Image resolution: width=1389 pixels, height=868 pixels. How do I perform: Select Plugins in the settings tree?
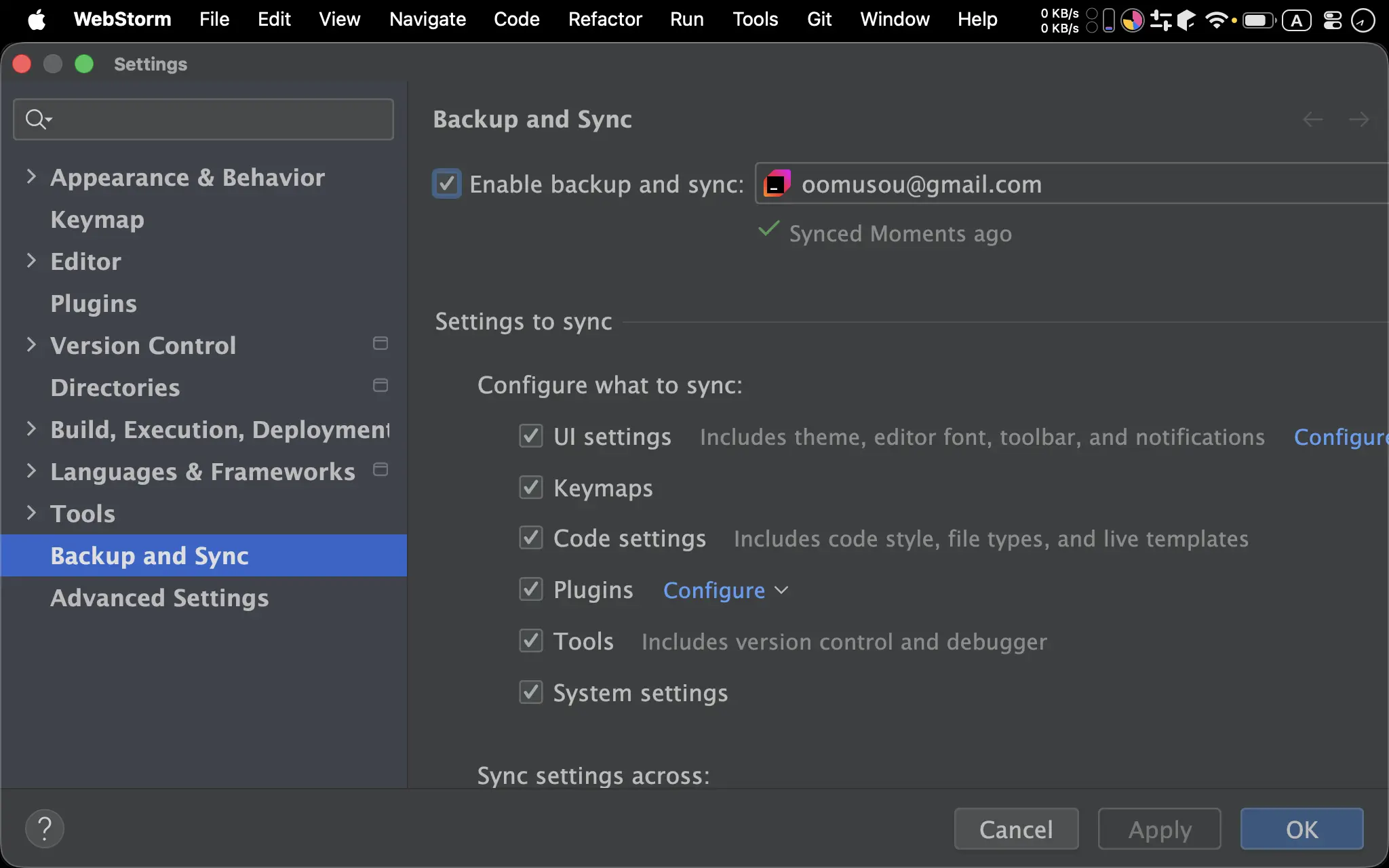coord(94,304)
